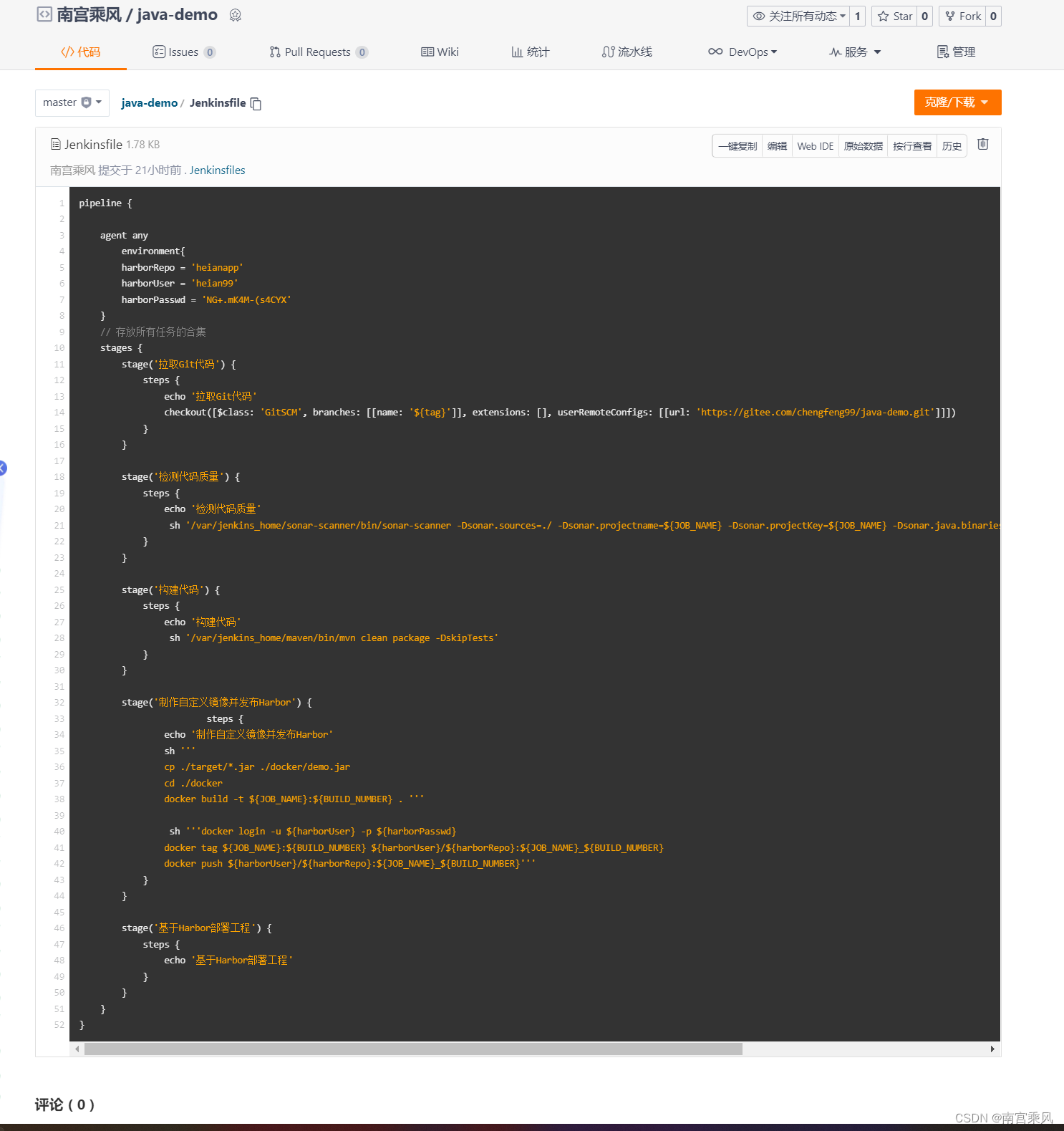The image size is (1064, 1131).
Task: Star this repository
Action: tap(894, 16)
